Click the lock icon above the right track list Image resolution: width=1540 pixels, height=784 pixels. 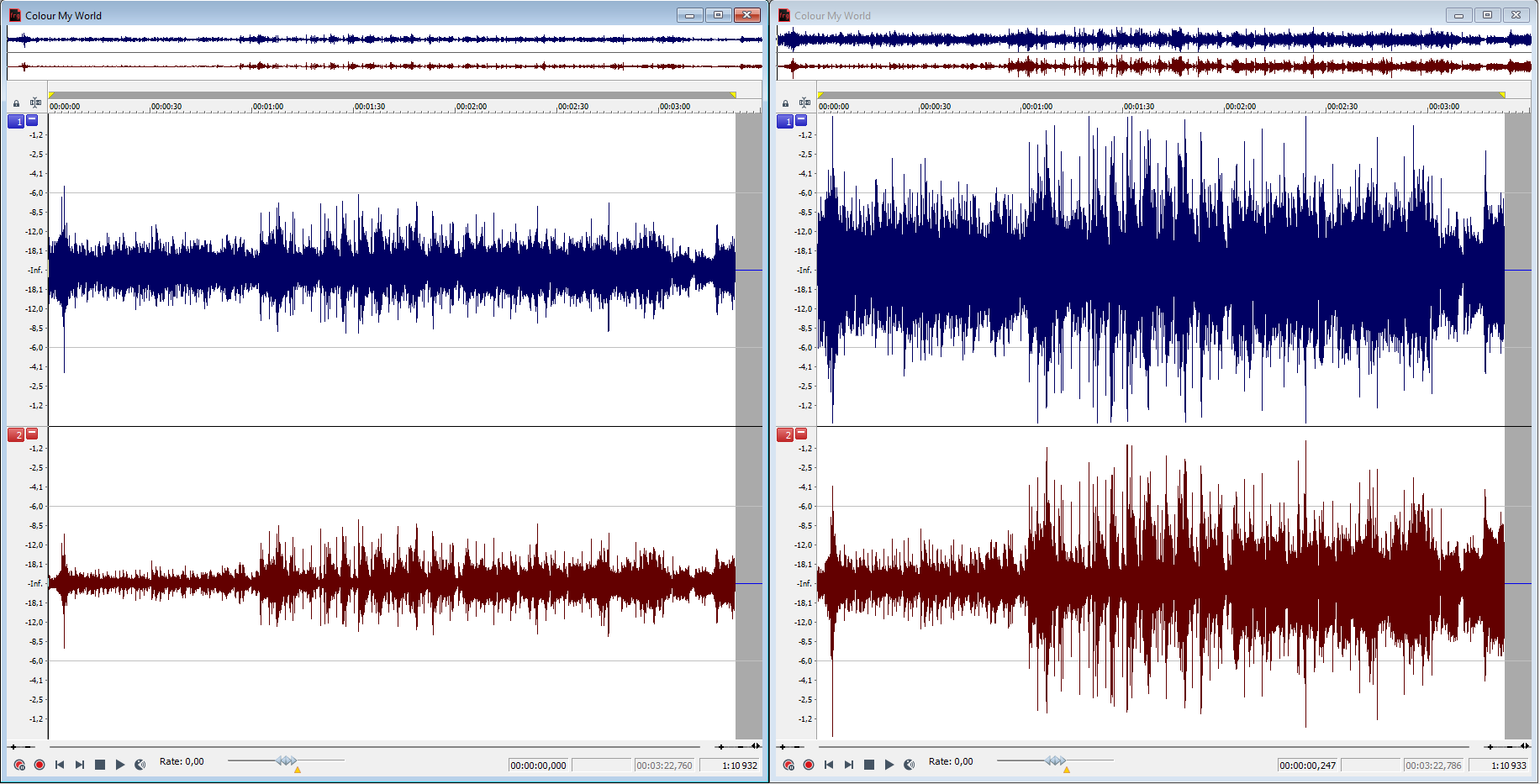click(x=785, y=103)
